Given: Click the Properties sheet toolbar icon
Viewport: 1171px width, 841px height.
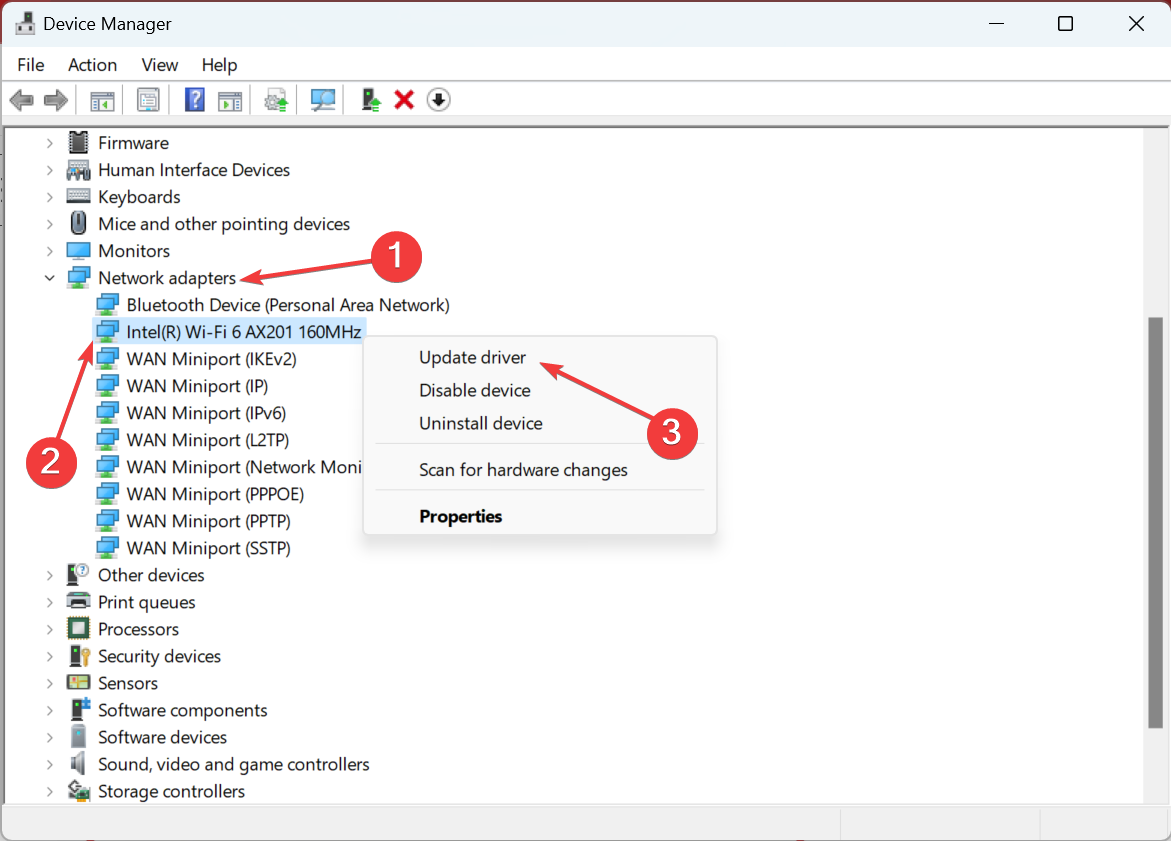Looking at the screenshot, I should (x=148, y=99).
